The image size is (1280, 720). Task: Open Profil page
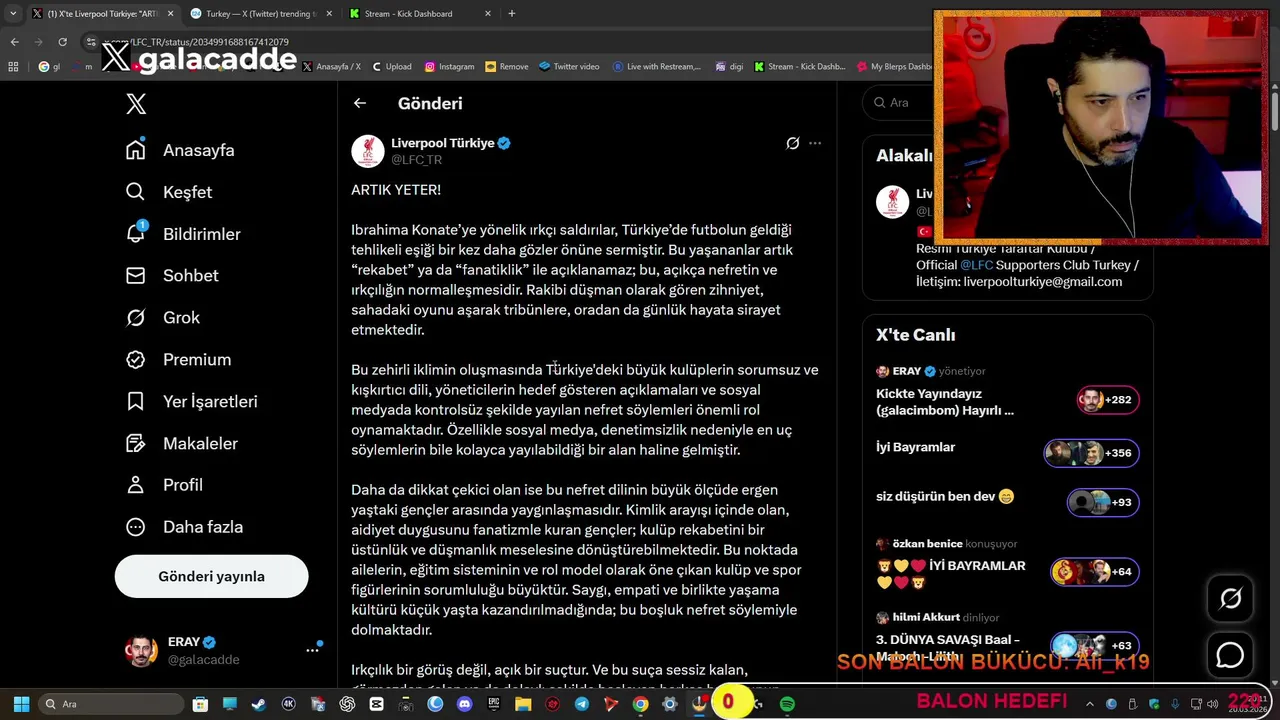(164, 485)
